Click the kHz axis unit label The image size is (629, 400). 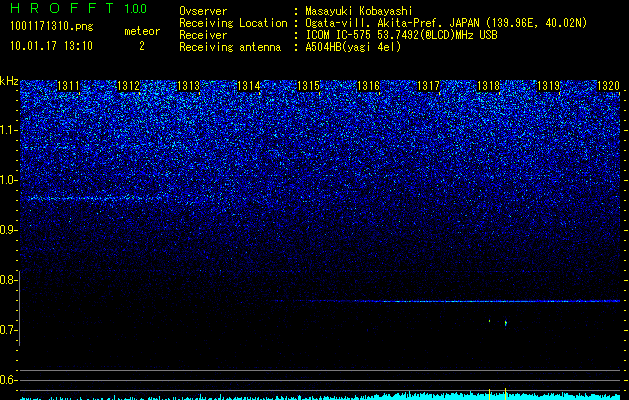coord(9,81)
